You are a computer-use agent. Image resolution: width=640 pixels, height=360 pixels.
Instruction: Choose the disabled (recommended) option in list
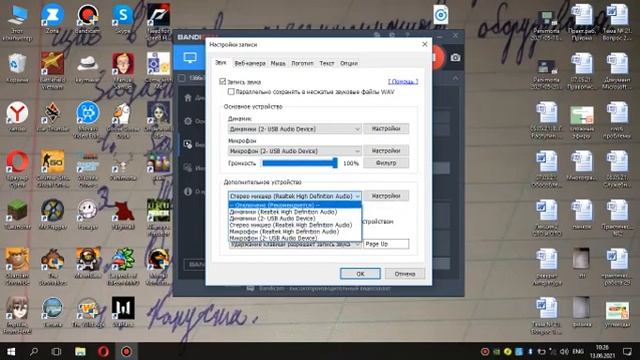[295, 205]
